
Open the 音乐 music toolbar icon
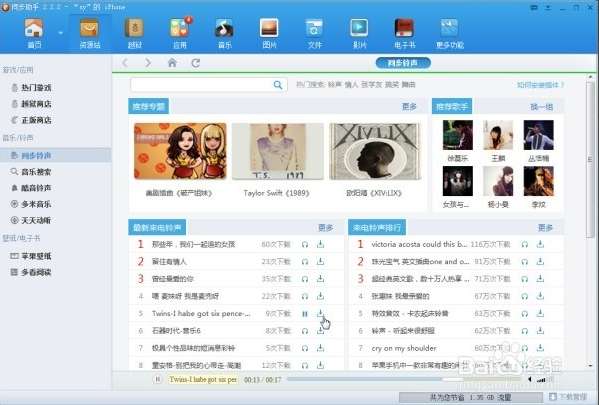[225, 34]
